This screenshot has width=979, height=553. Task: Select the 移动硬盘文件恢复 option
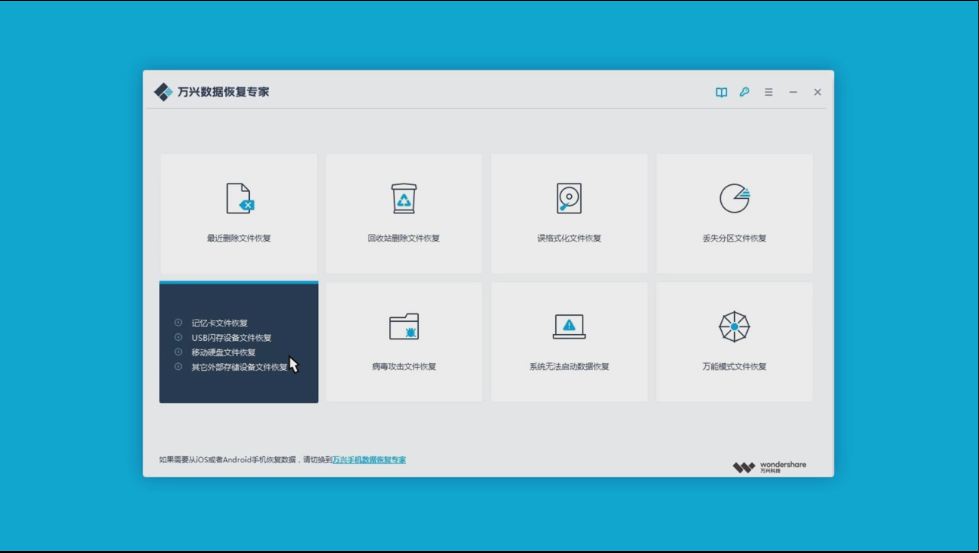click(x=223, y=352)
